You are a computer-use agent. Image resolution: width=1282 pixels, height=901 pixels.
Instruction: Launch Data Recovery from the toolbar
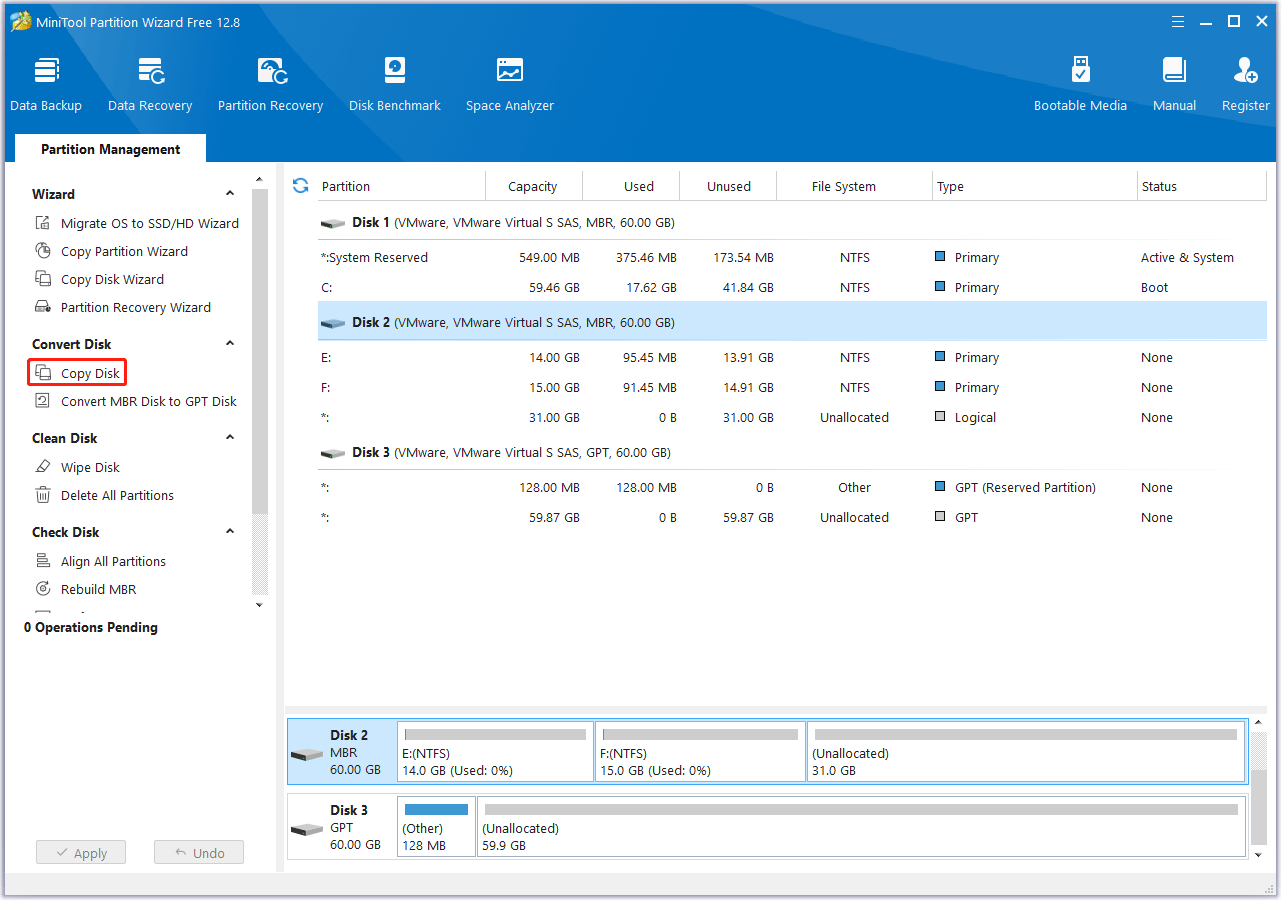click(150, 84)
